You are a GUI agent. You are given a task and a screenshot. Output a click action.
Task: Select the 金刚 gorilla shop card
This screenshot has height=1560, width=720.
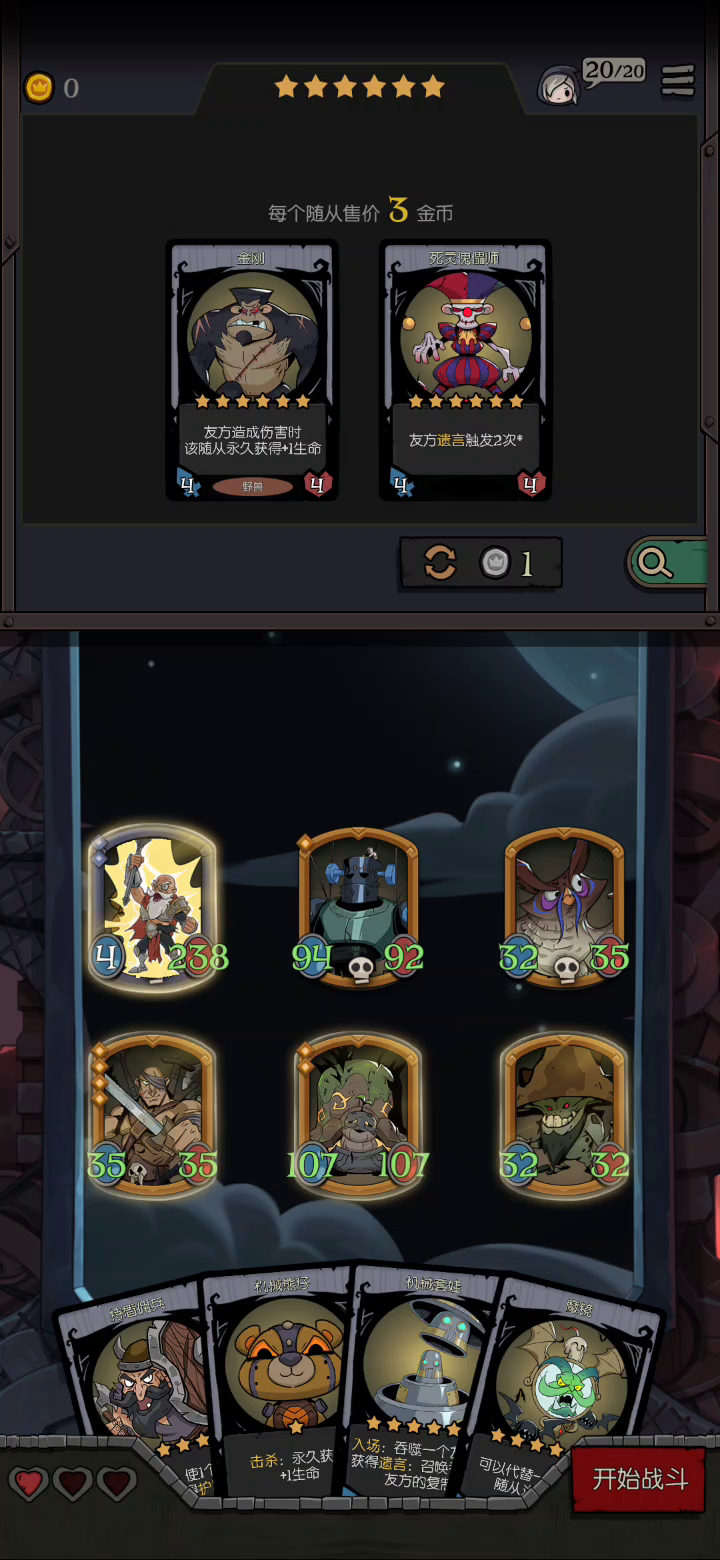tap(252, 370)
